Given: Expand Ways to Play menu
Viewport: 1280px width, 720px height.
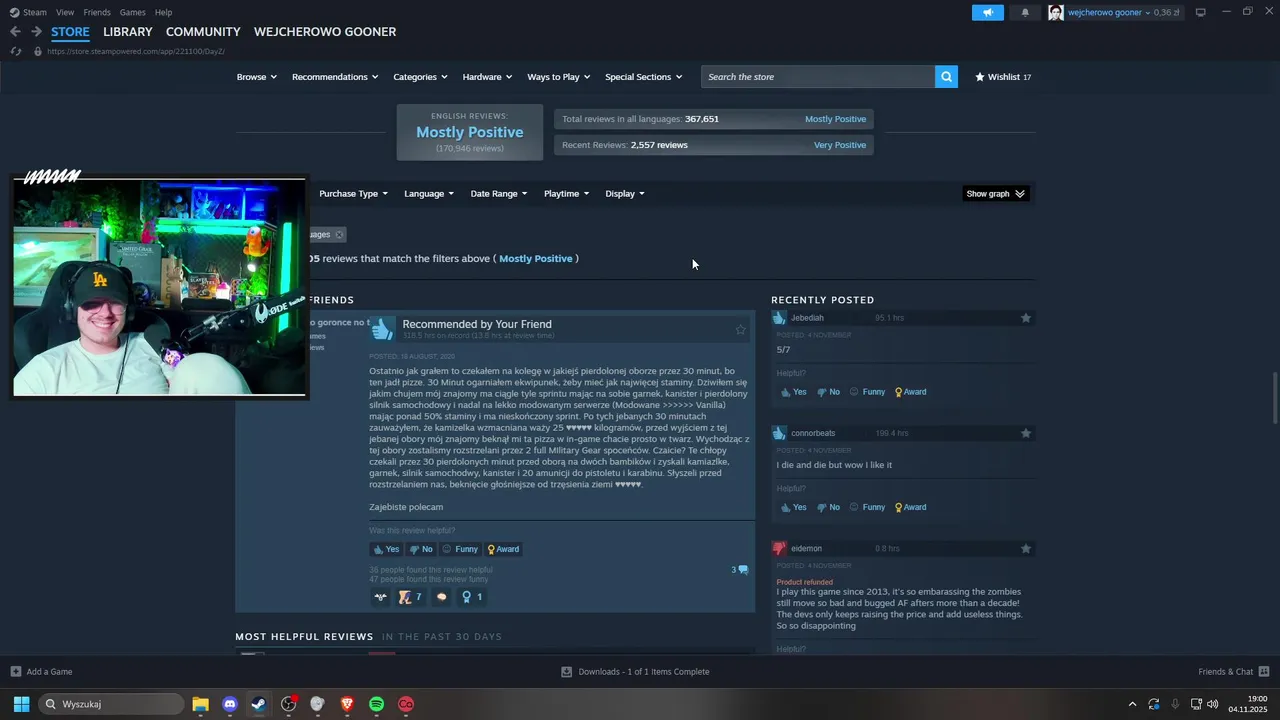Looking at the screenshot, I should (558, 77).
